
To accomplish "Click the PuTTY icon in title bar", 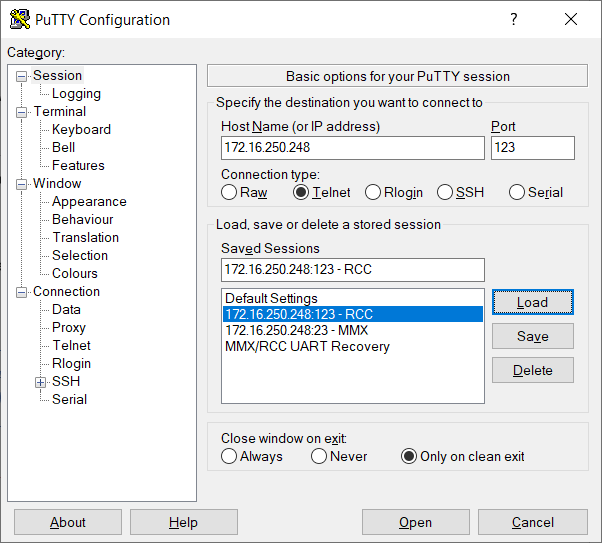I will tap(19, 20).
